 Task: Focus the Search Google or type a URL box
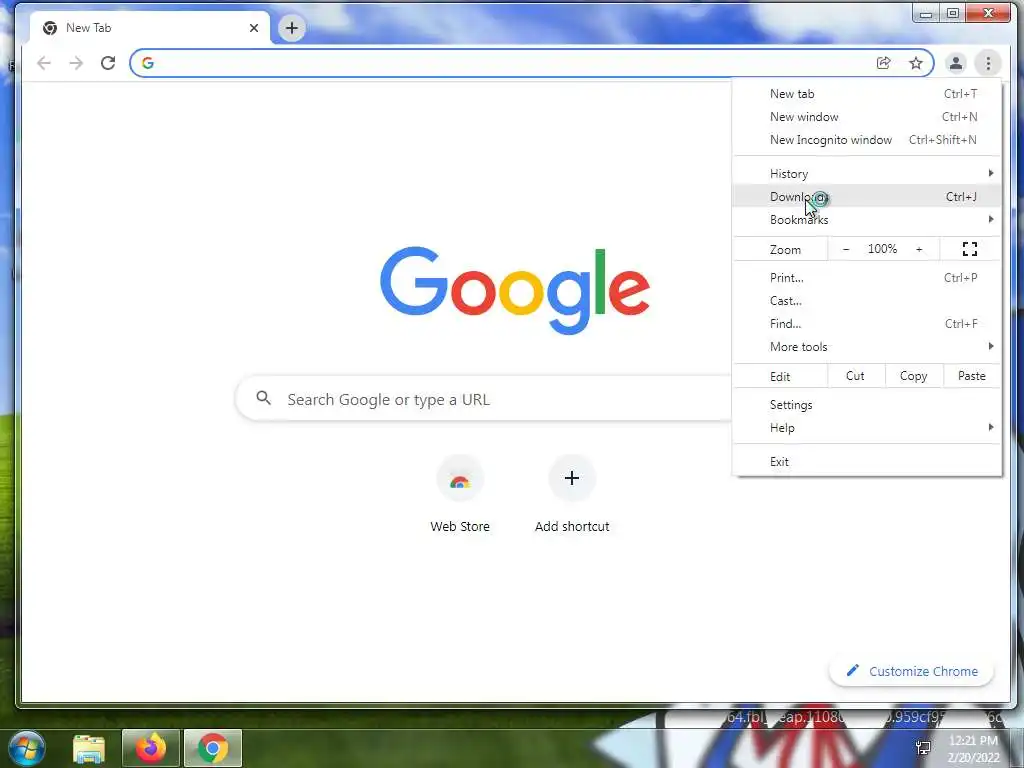(483, 399)
